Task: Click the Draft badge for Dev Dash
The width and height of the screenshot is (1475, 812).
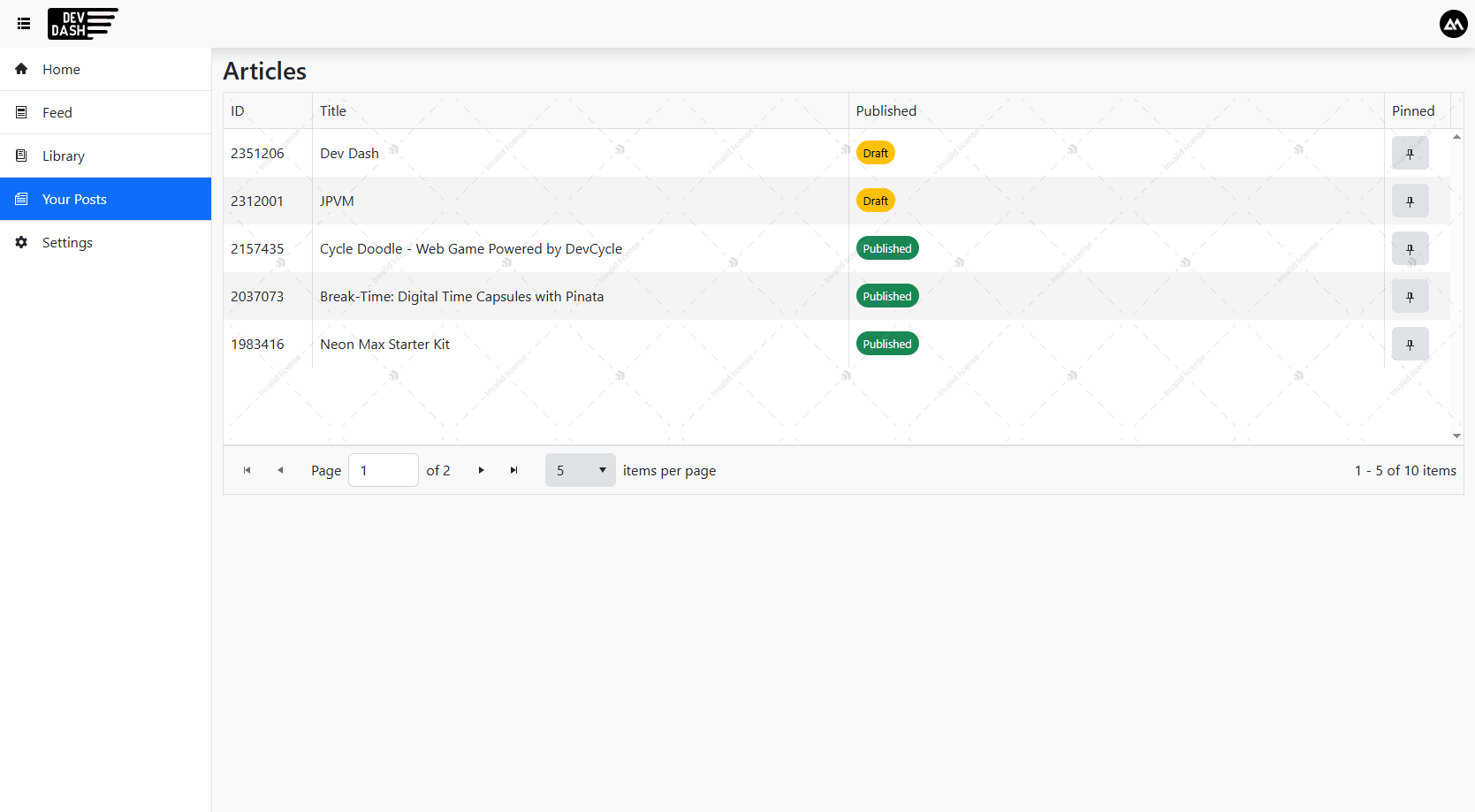Action: [x=875, y=153]
